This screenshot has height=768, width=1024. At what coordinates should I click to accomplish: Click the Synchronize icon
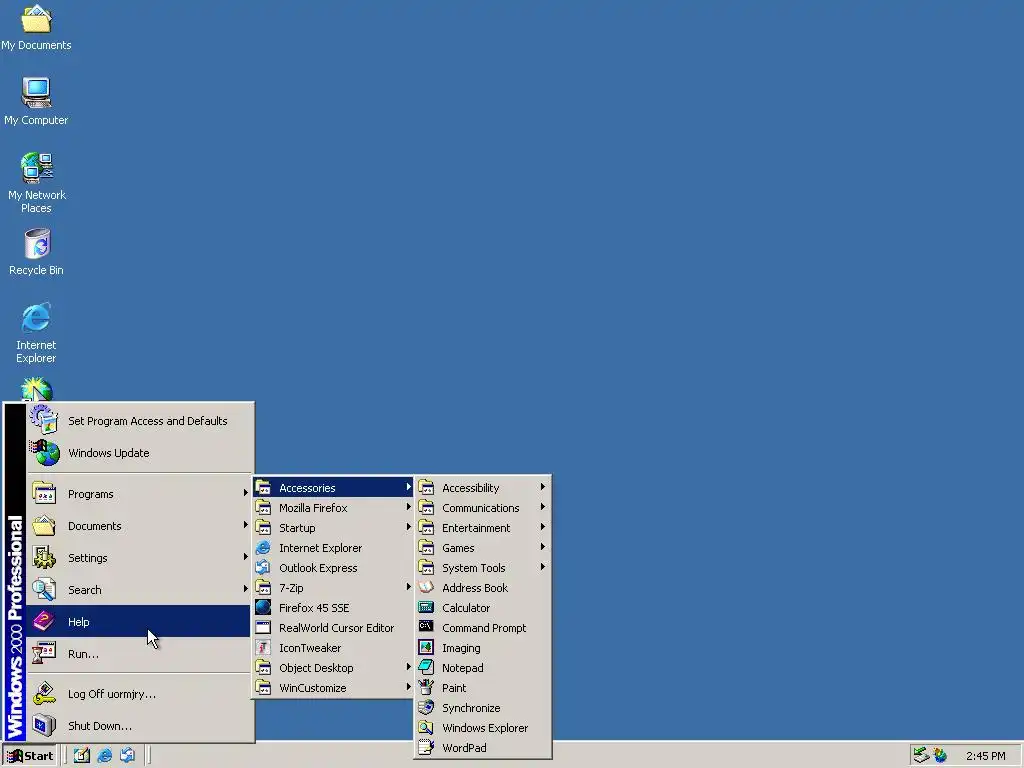426,707
